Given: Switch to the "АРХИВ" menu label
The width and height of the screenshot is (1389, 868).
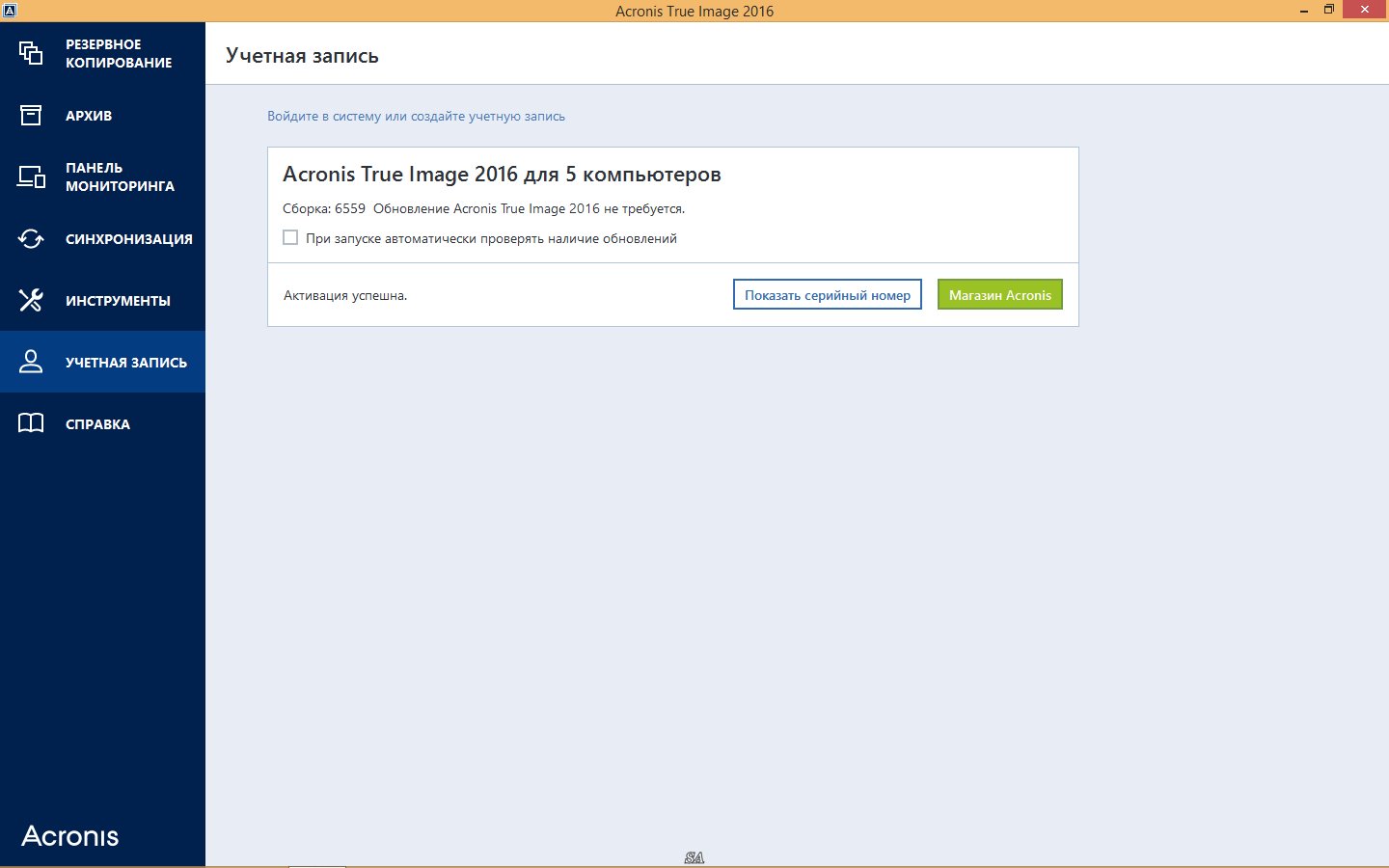Looking at the screenshot, I should 89,116.
